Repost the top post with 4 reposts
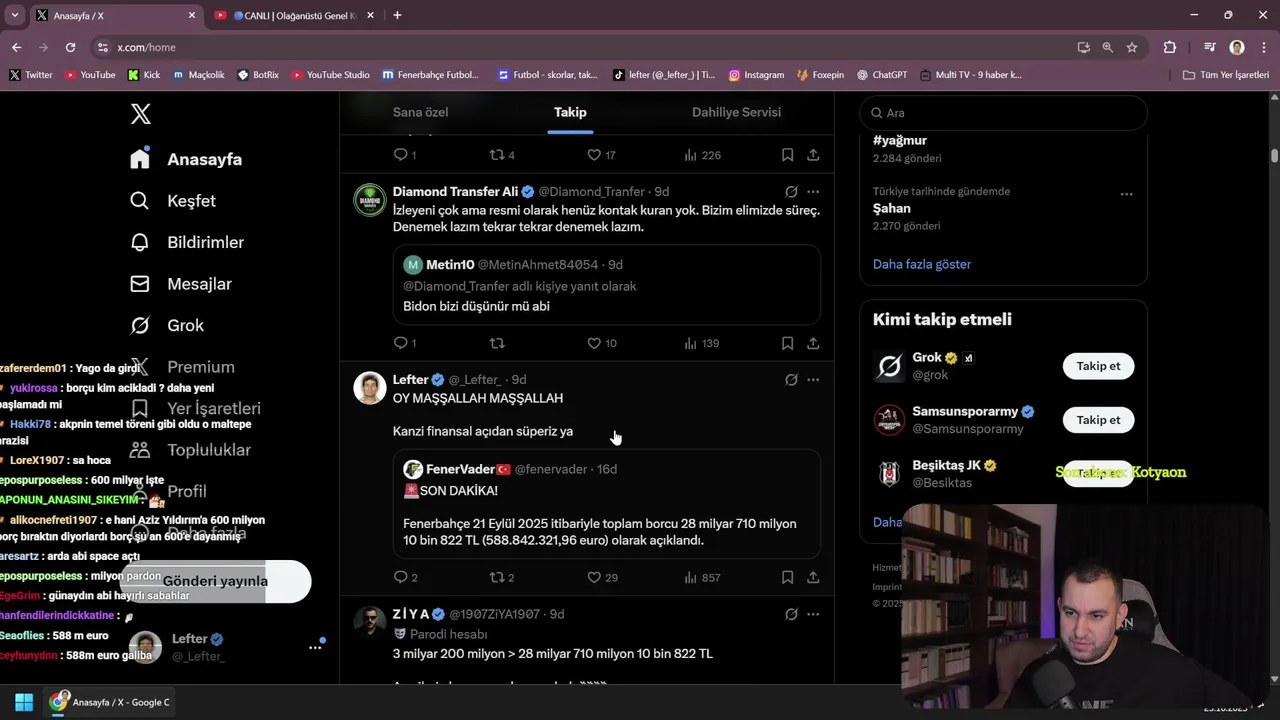Screen dimensions: 1280x720 pos(502,155)
